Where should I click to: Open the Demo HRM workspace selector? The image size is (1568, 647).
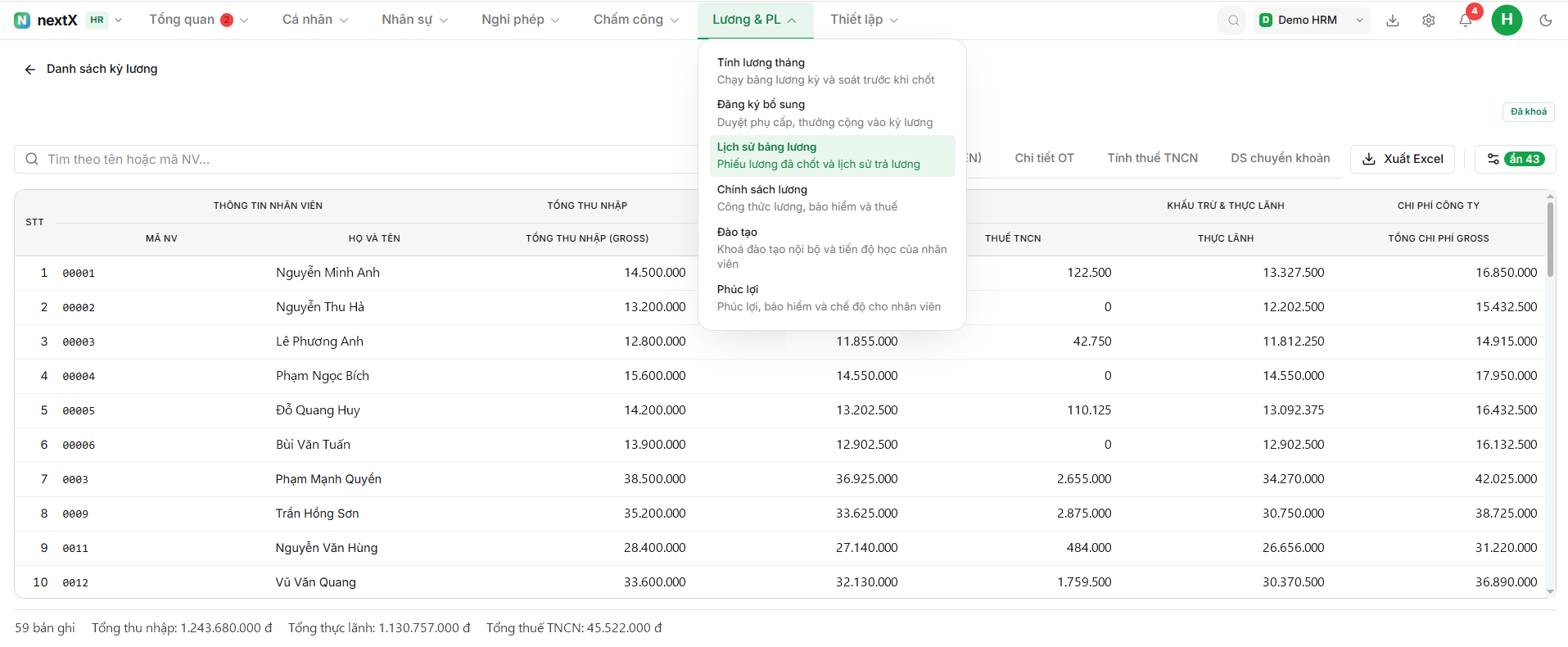tap(1312, 20)
